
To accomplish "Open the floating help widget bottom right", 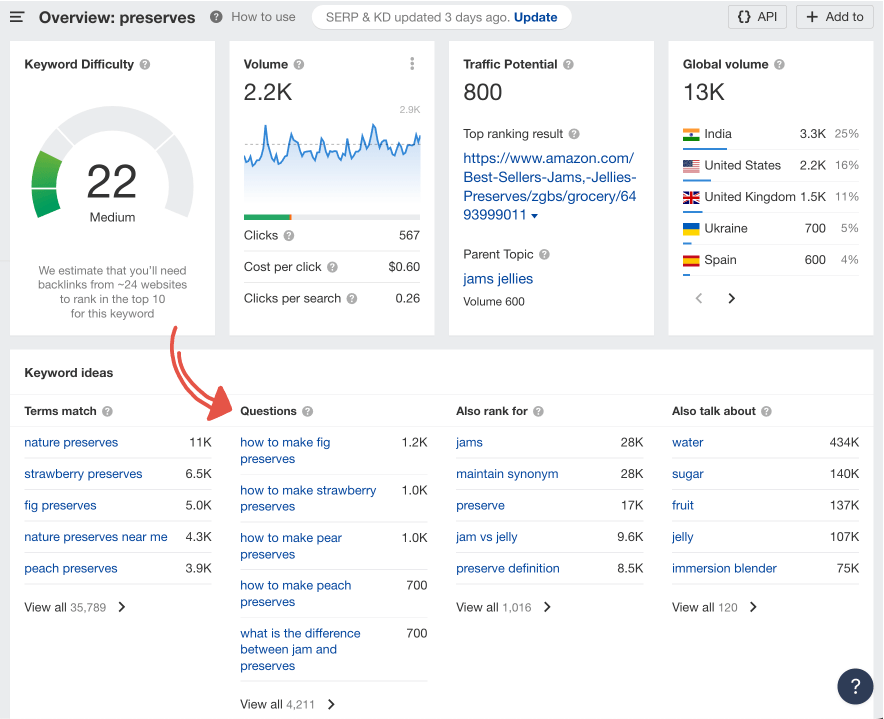I will click(855, 686).
